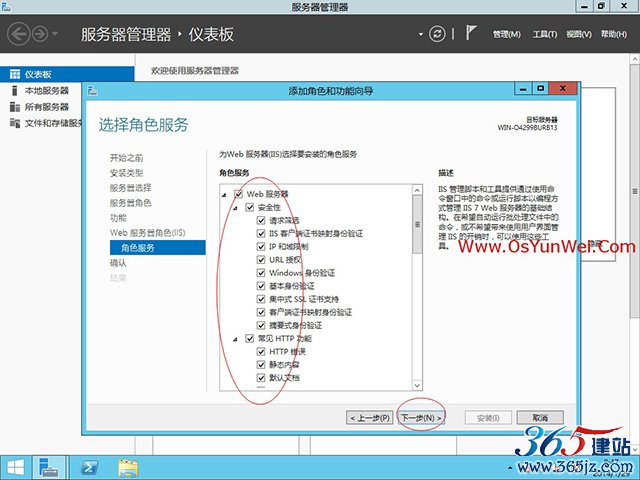Open the dropdown arrow left of refresh icon
The image size is (640, 480).
(x=421, y=34)
